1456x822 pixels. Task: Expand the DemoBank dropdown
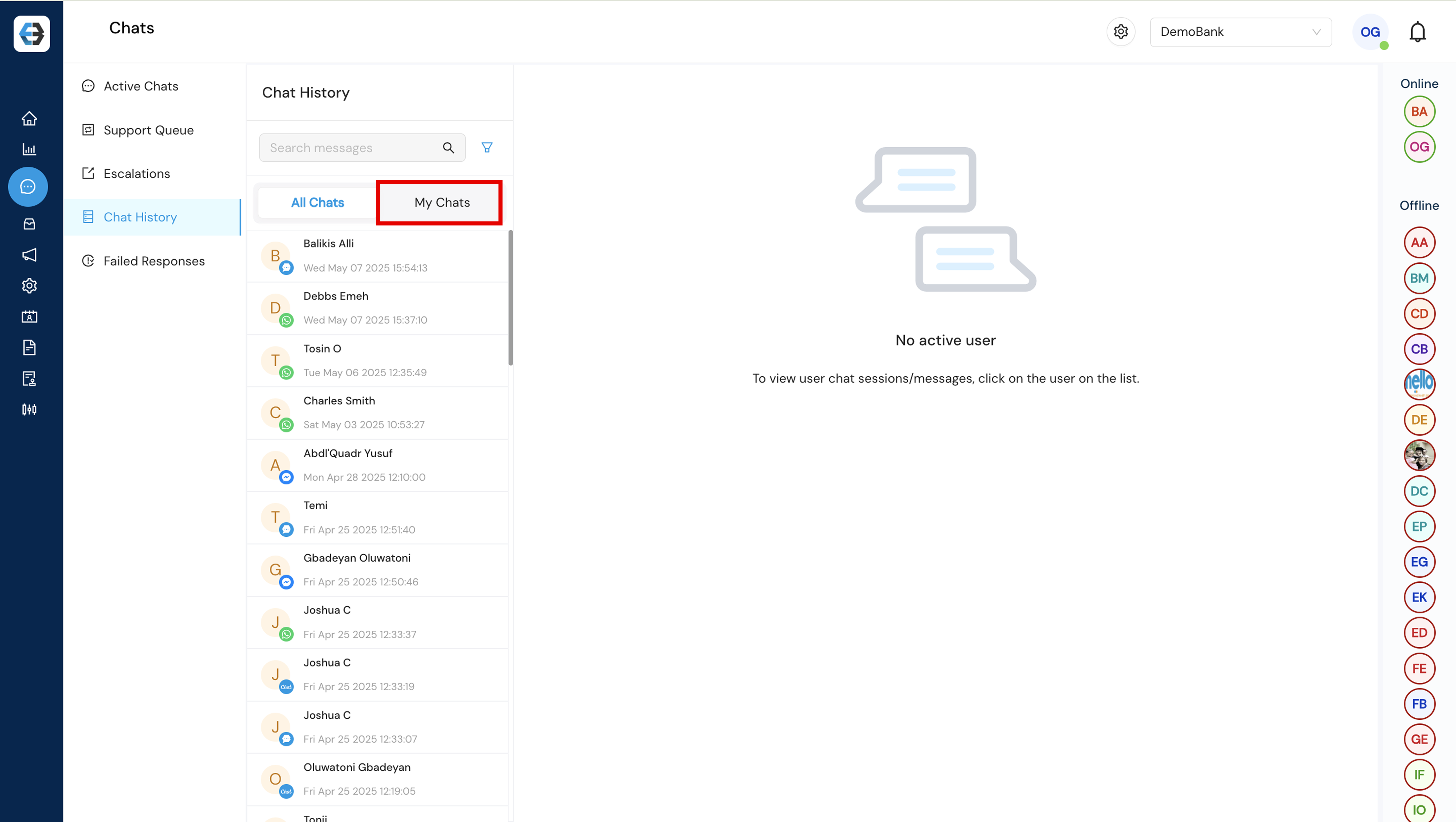[x=1240, y=32]
